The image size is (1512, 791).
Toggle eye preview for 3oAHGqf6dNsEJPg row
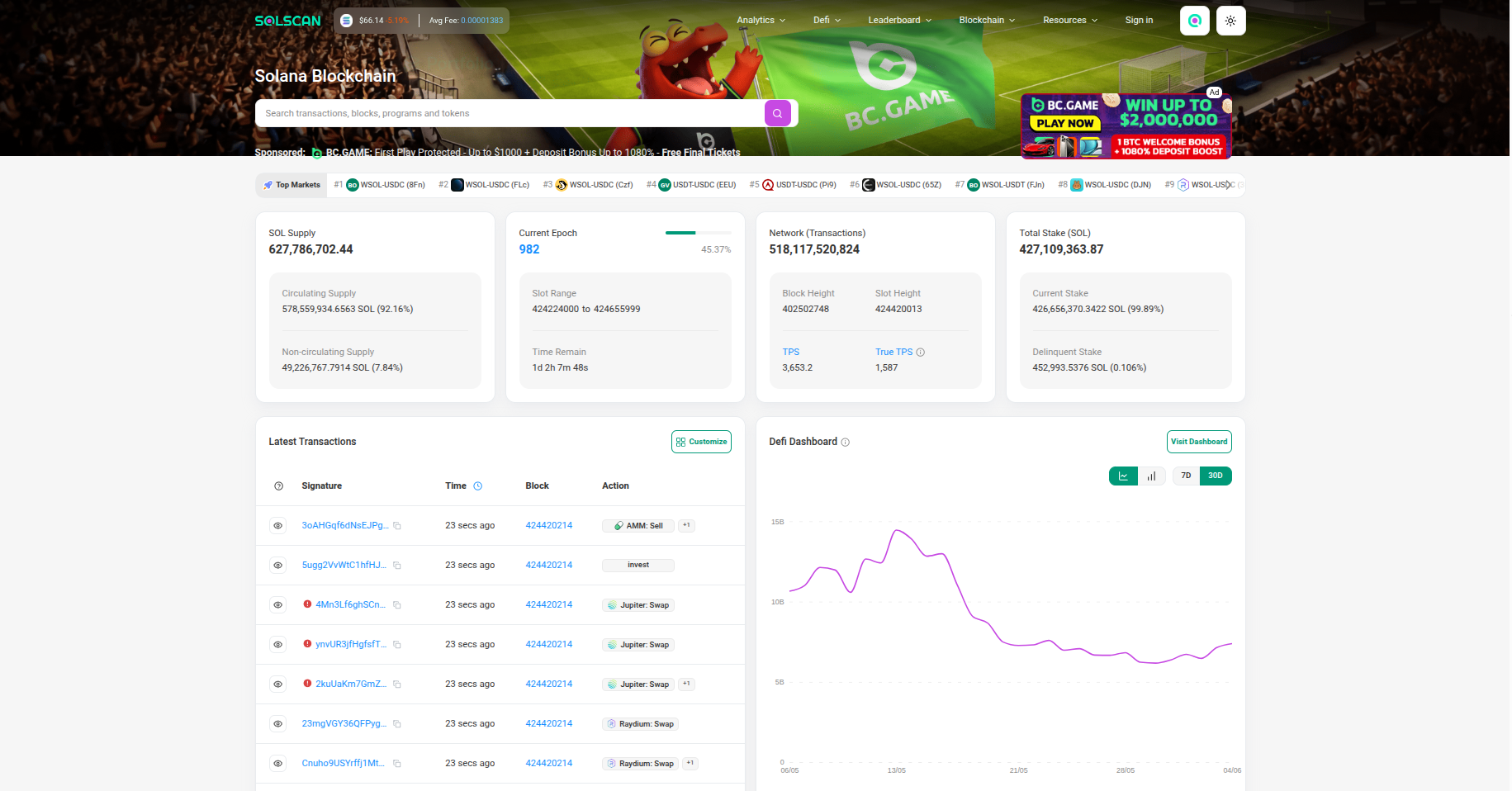pyautogui.click(x=278, y=526)
